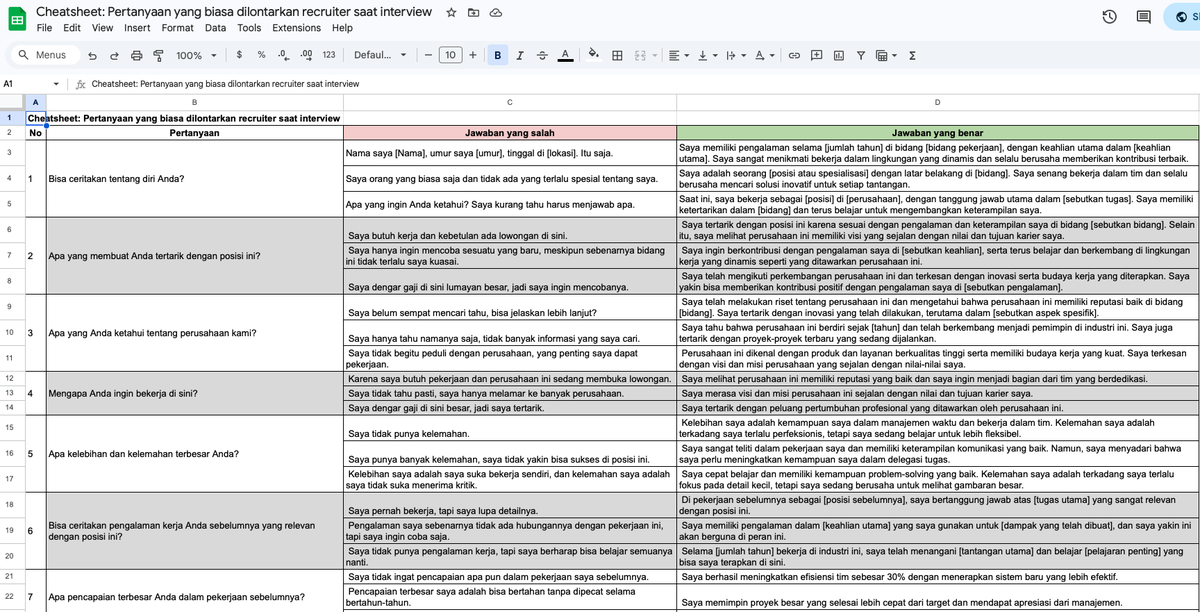This screenshot has height=612, width=1200.
Task: Select column C header
Action: [x=509, y=102]
